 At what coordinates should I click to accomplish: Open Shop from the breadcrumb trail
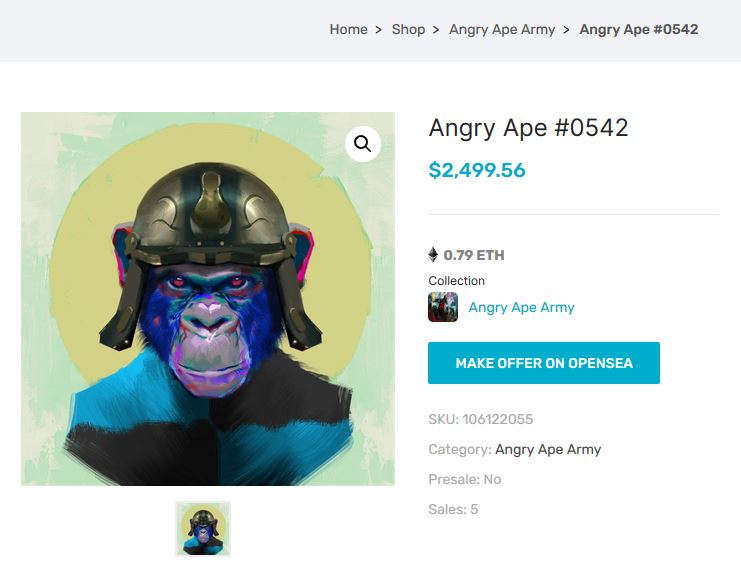408,29
